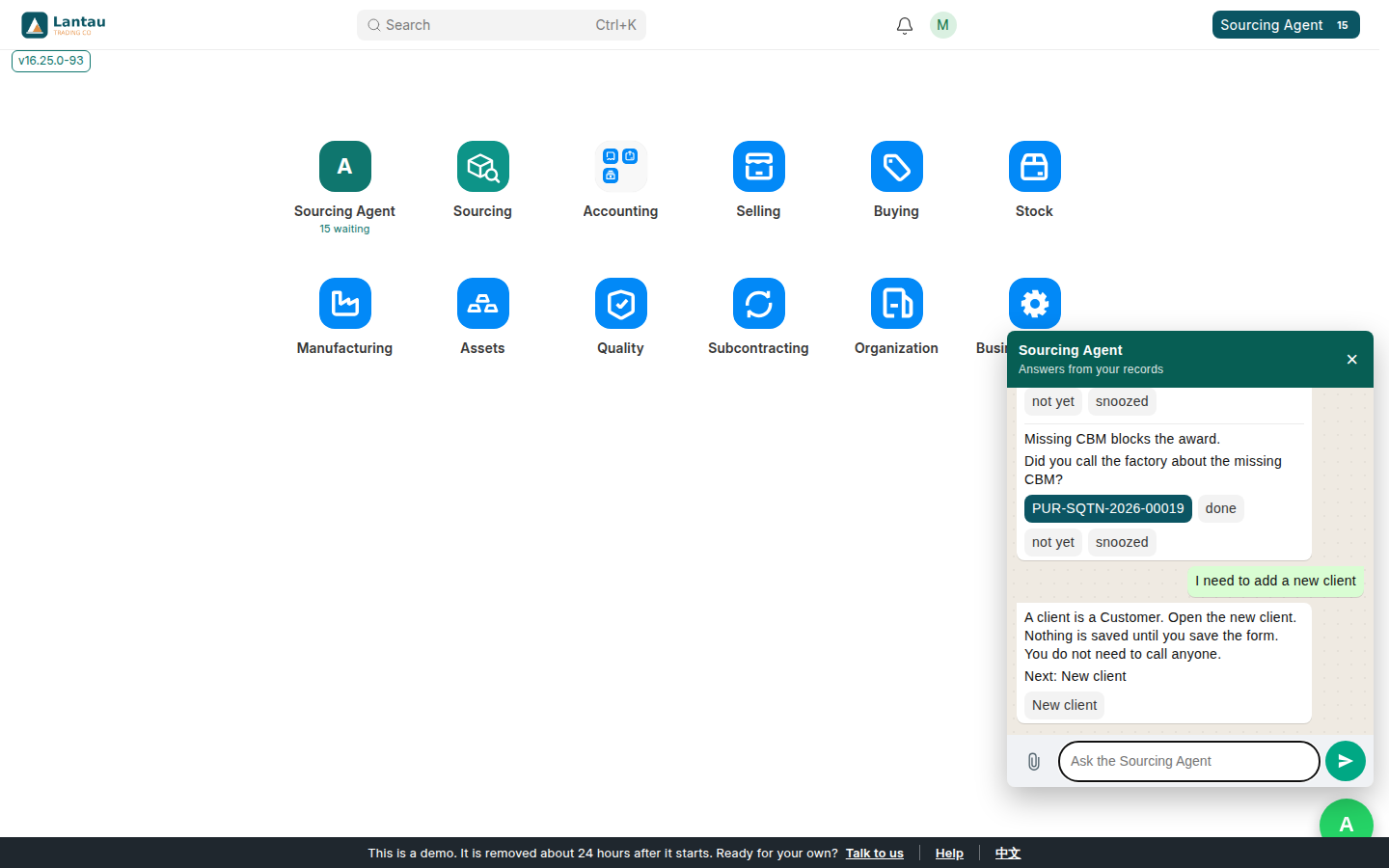Open the Selling module

click(758, 167)
